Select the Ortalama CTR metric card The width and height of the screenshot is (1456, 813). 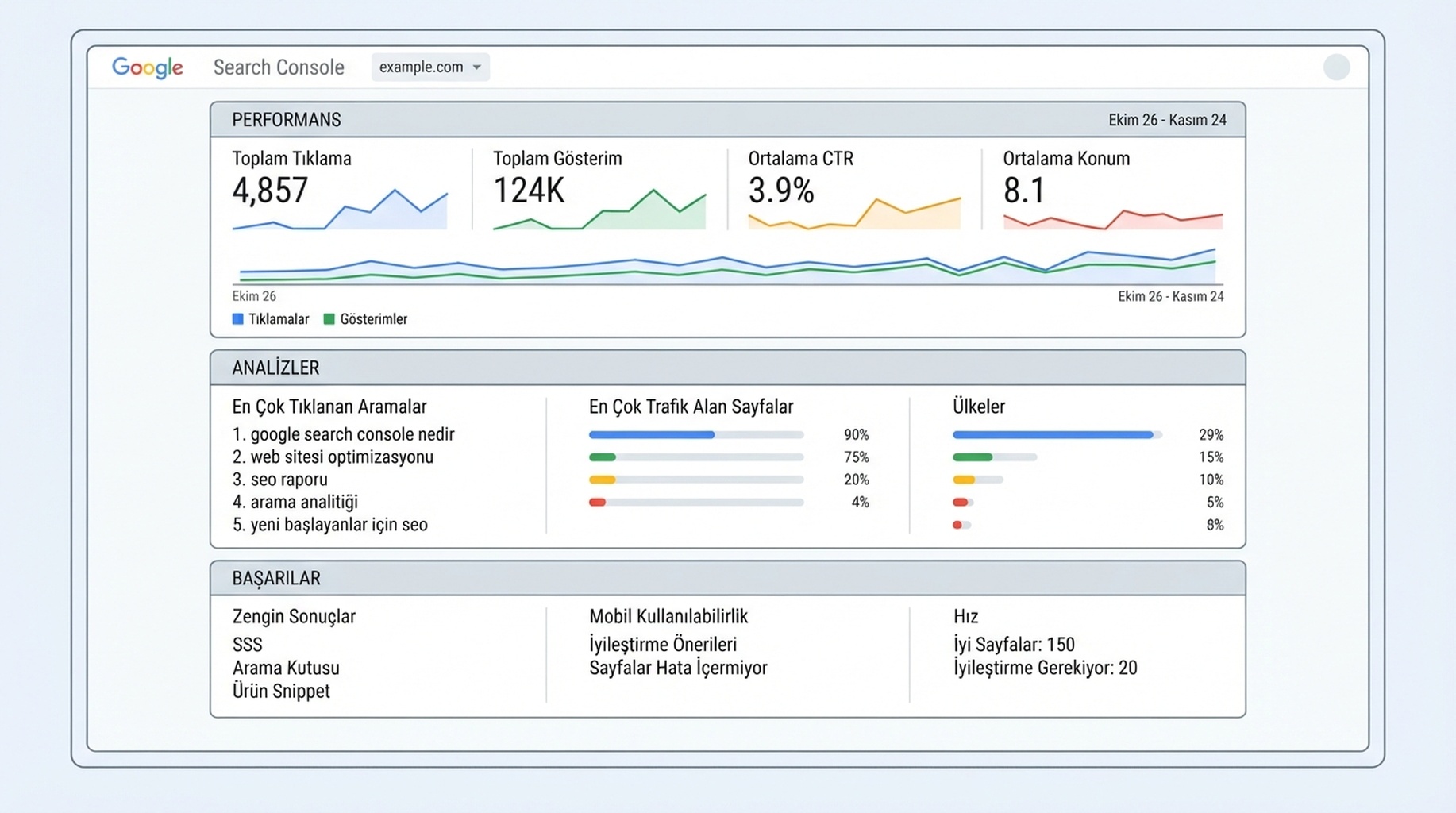(x=854, y=189)
